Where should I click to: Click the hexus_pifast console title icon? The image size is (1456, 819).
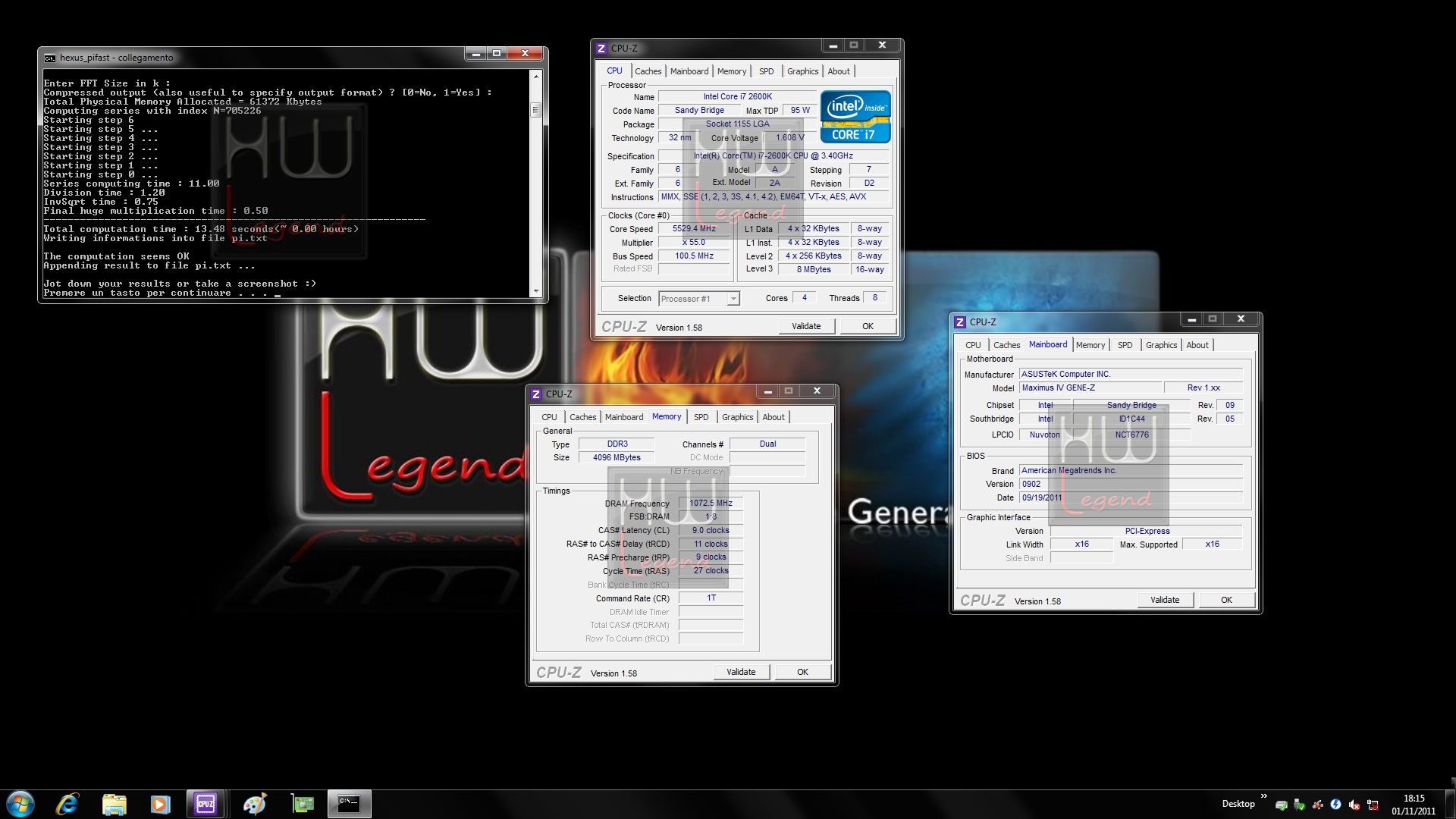pos(50,58)
